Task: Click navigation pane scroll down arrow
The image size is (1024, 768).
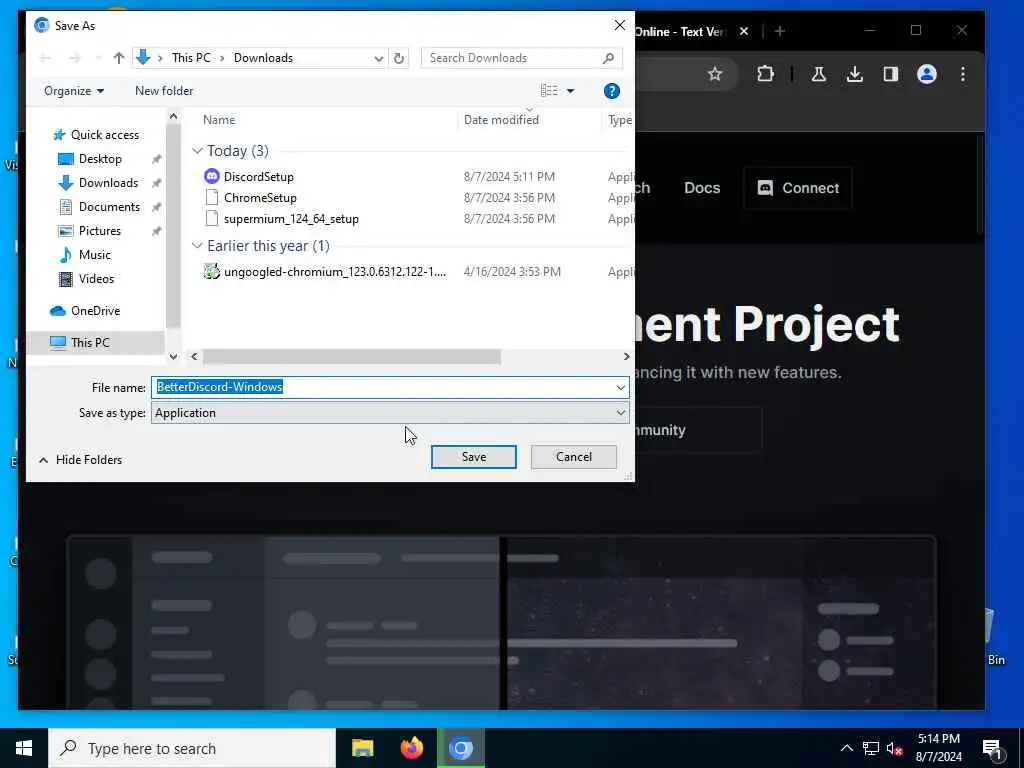Action: click(x=173, y=357)
